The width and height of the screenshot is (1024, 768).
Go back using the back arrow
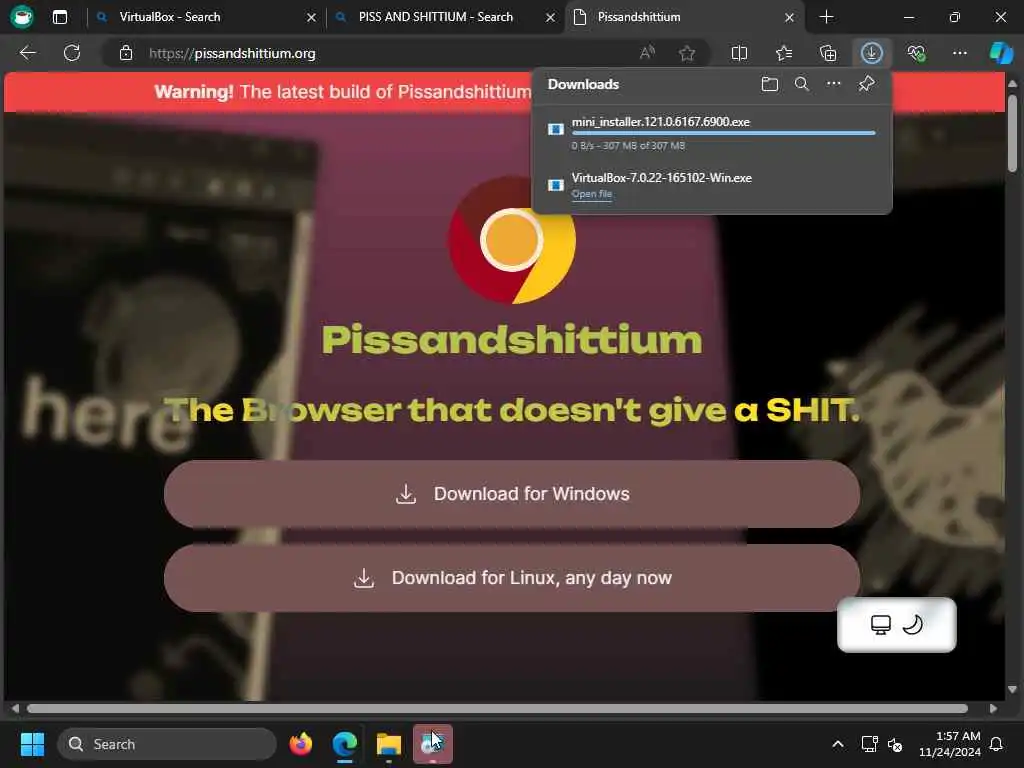[x=27, y=53]
